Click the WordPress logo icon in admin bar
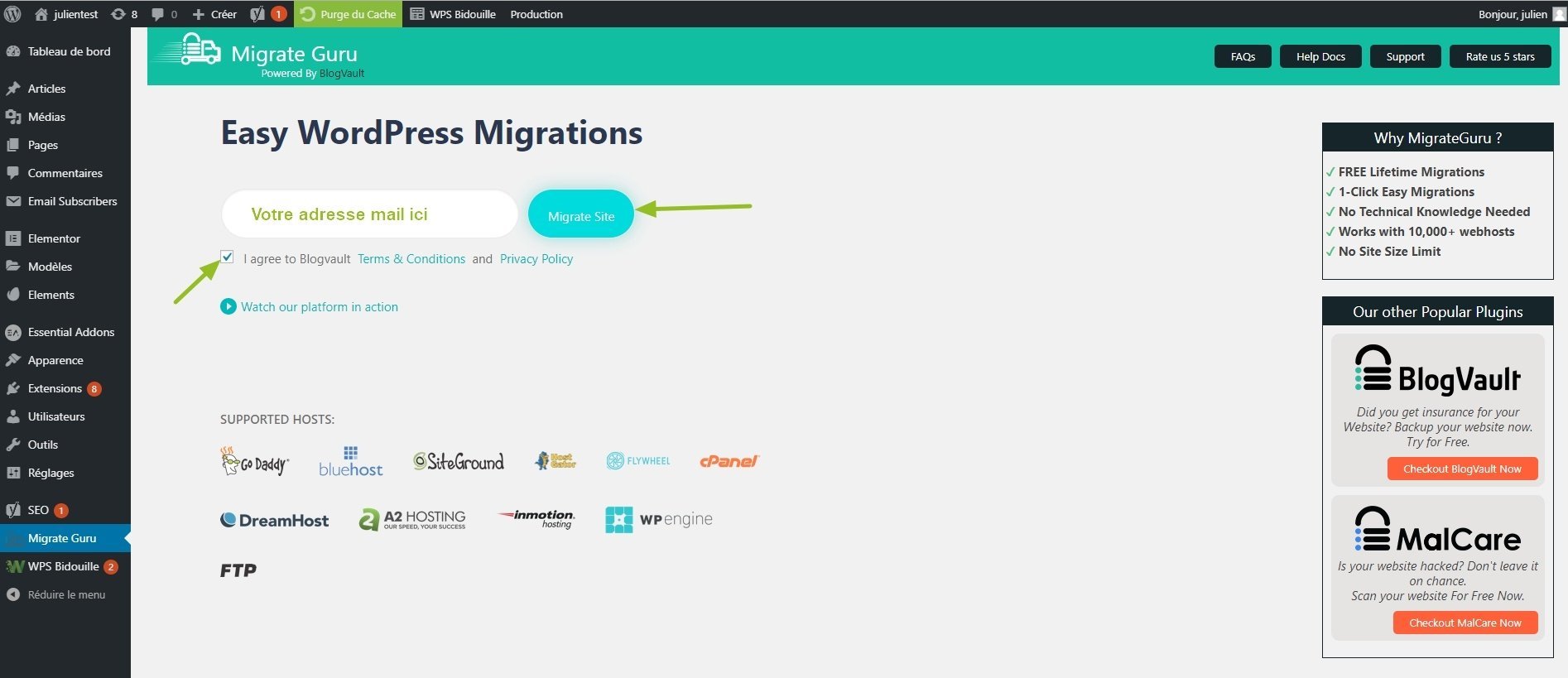Viewport: 1568px width, 678px height. pyautogui.click(x=12, y=14)
